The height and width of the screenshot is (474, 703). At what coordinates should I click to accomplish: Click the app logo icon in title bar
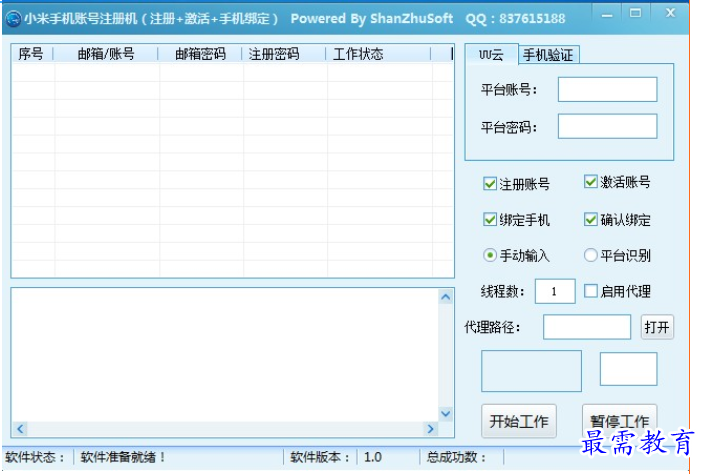[13, 19]
